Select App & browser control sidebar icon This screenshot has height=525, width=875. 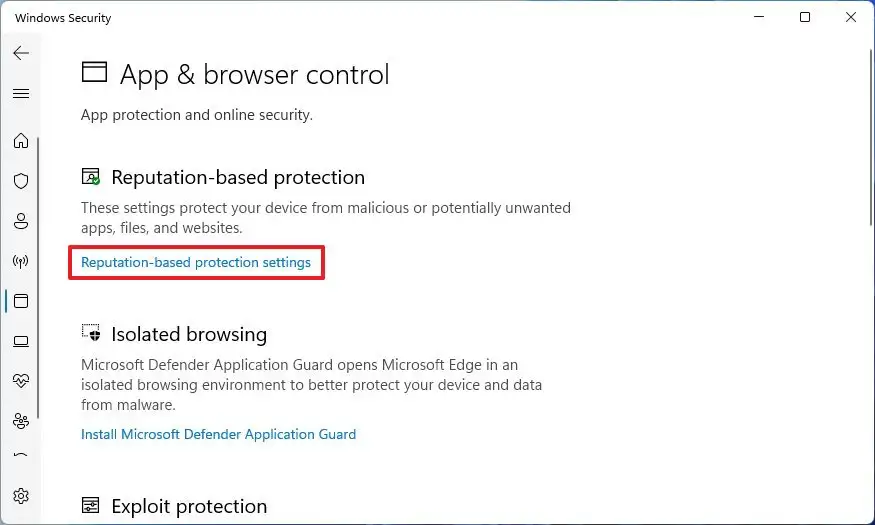[x=21, y=301]
